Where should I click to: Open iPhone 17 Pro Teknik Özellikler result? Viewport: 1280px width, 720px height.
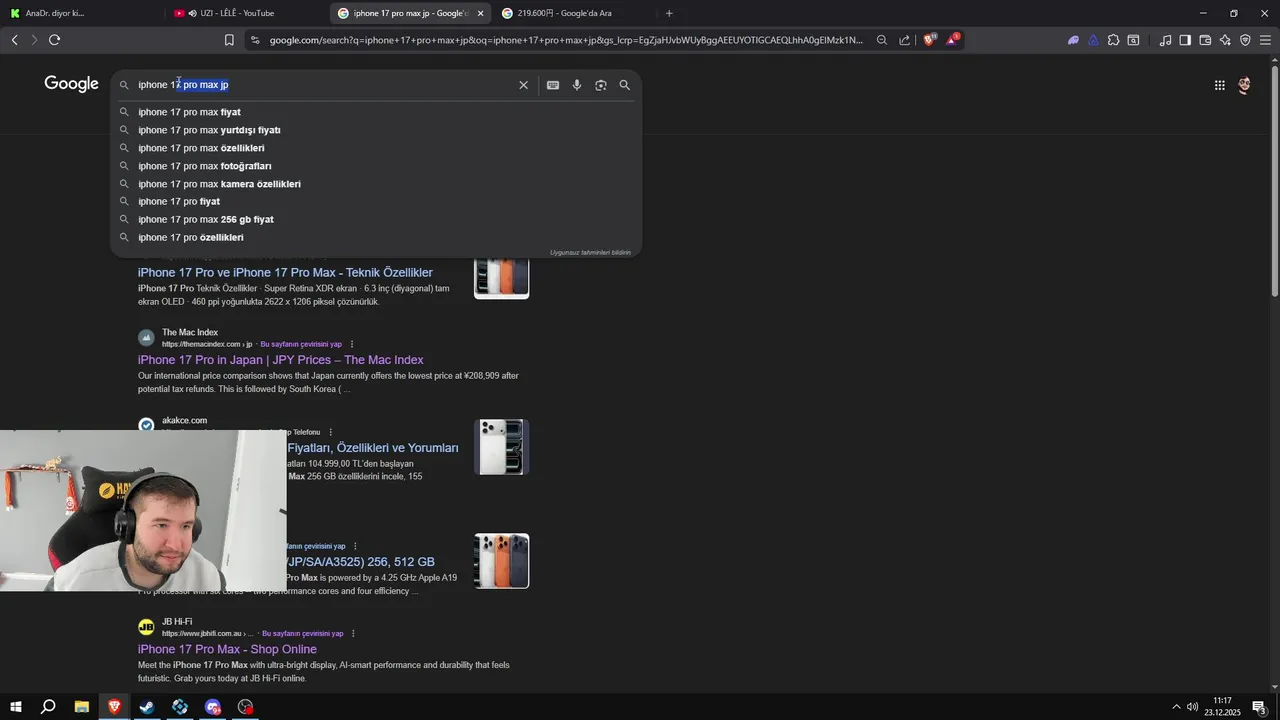point(285,272)
